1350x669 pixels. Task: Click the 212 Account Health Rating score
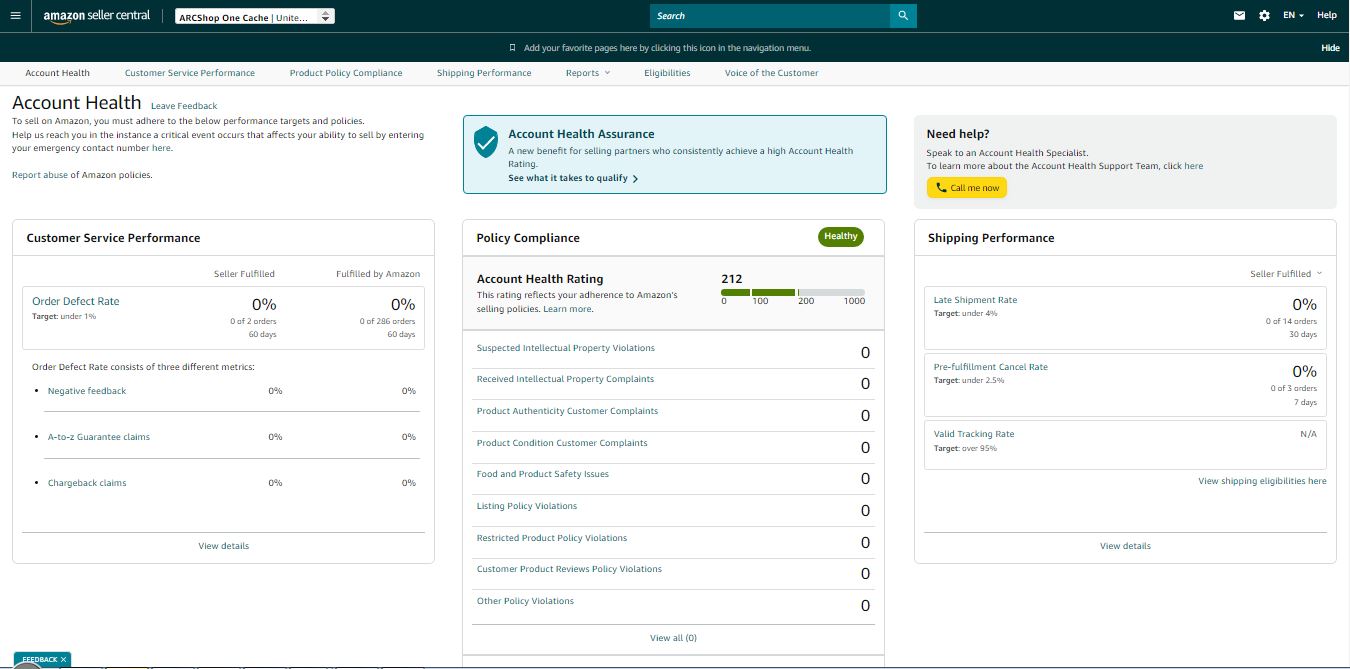[x=732, y=279]
